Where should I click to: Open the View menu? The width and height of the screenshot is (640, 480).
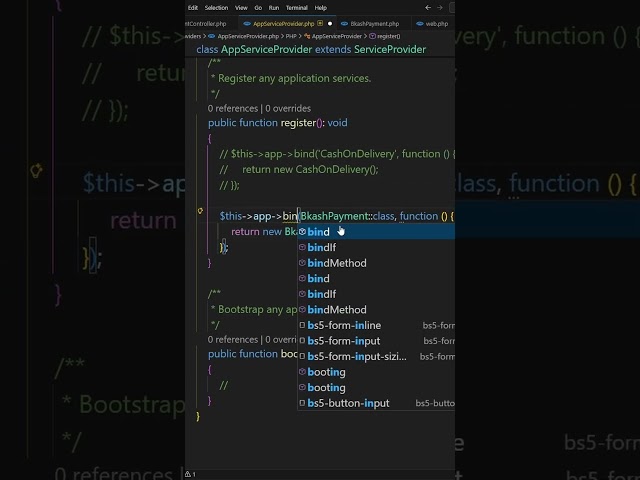(x=241, y=8)
